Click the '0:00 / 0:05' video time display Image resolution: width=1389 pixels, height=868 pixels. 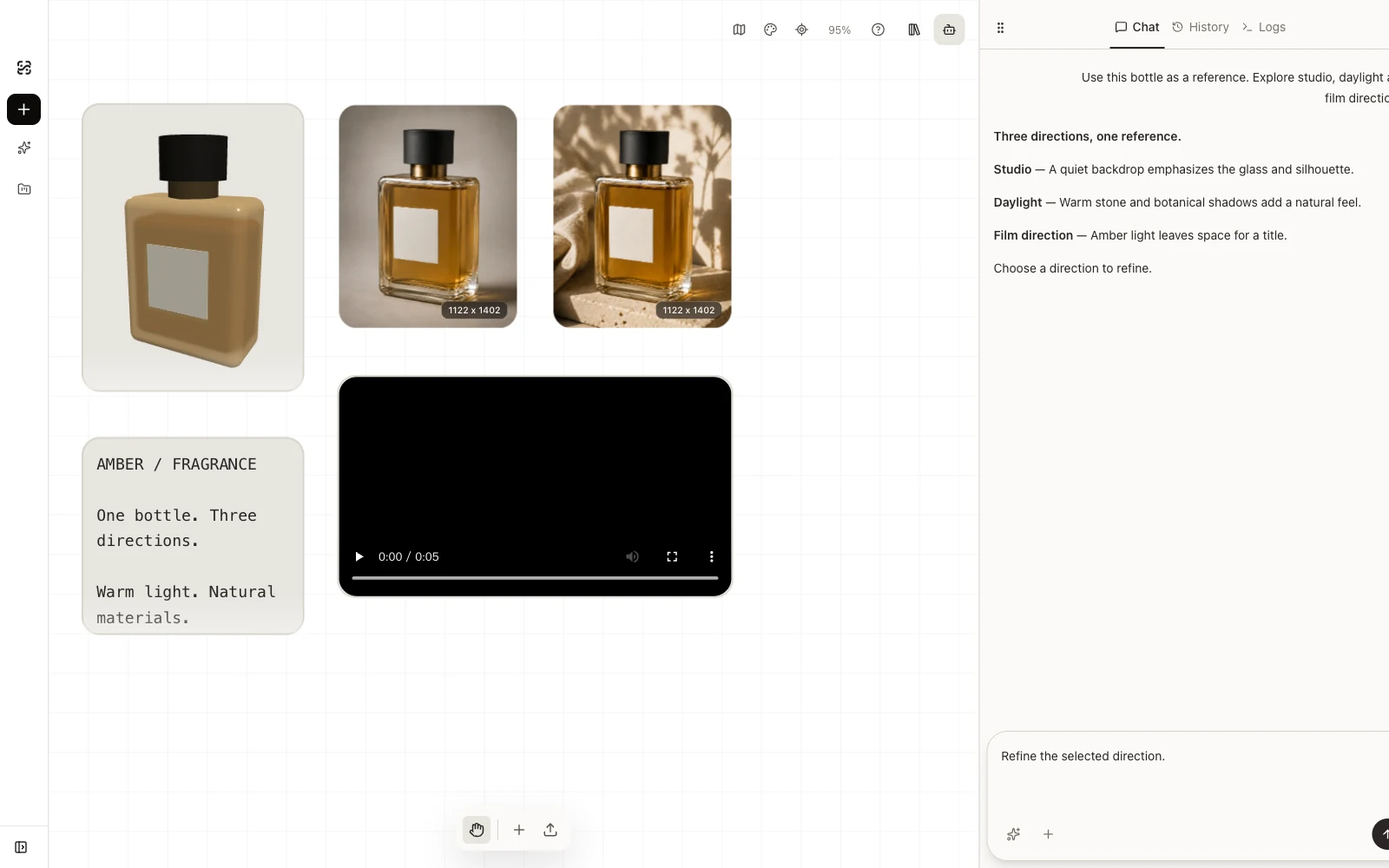coord(409,556)
